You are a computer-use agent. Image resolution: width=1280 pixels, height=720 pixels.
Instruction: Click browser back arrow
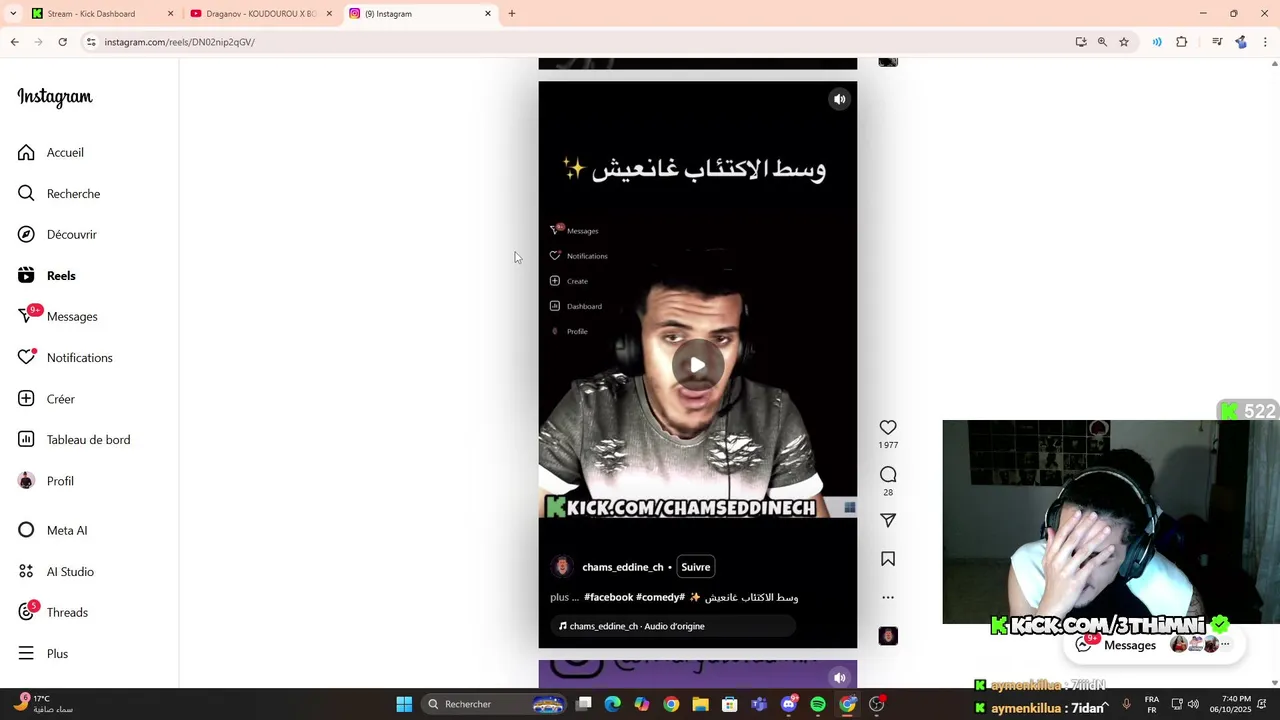pyautogui.click(x=14, y=42)
